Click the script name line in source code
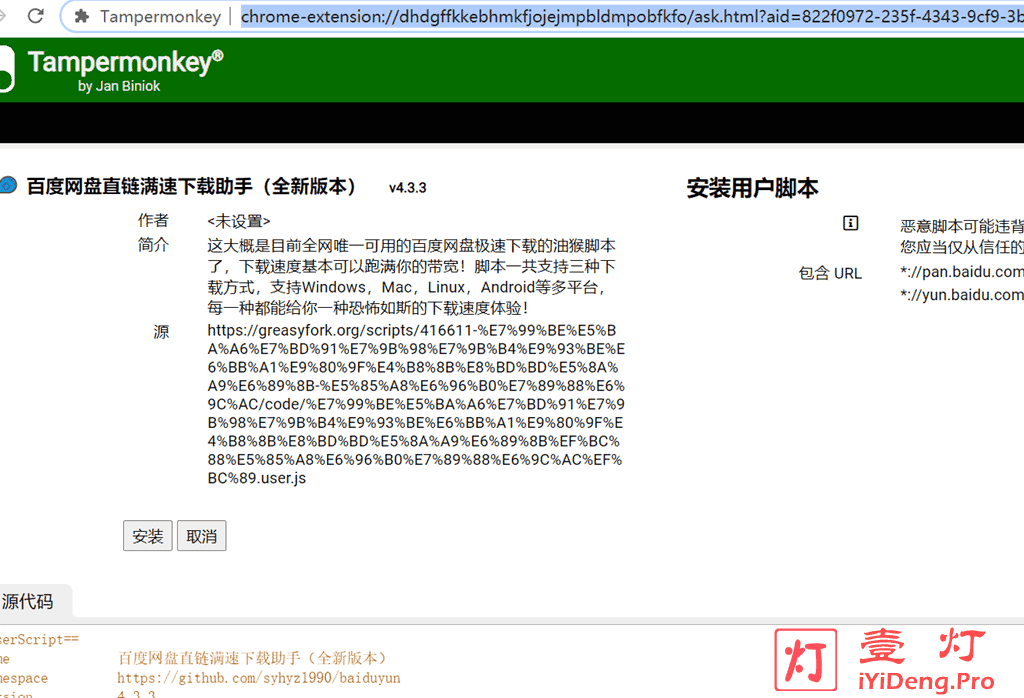Screen dimensions: 1024x698 (252, 658)
